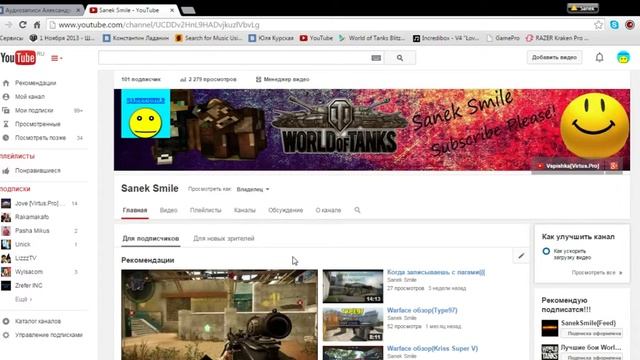Select the Для новых зрителей view tab
Viewport: 640px width, 360px height.
click(x=224, y=238)
